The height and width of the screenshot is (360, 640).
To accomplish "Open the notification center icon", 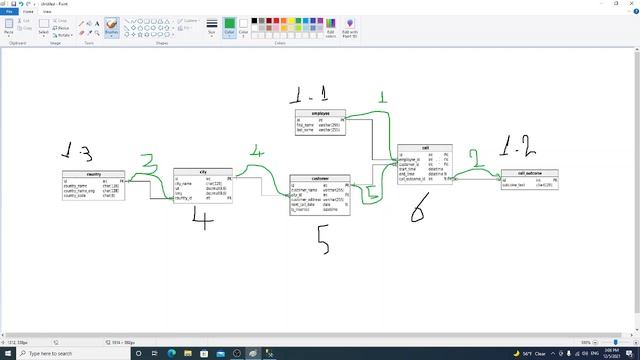I will [629, 353].
